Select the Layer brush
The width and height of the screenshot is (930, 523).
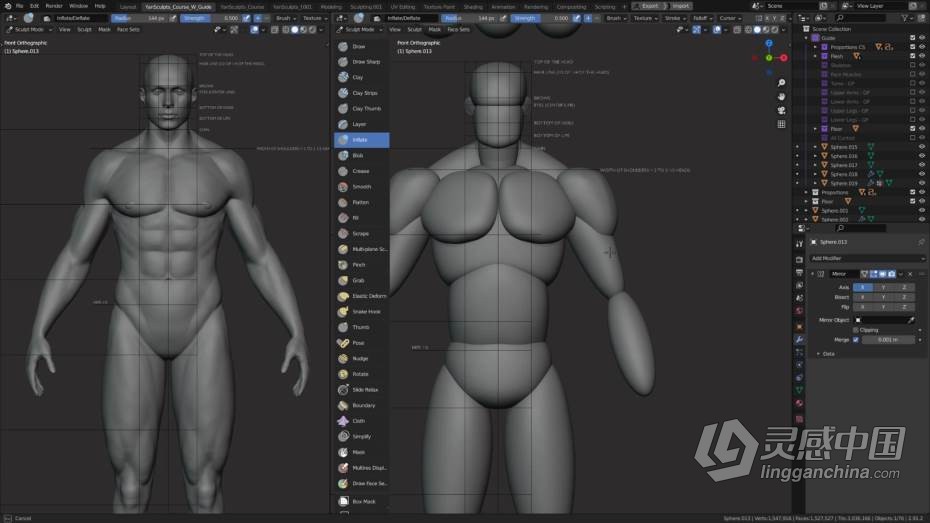click(361, 124)
